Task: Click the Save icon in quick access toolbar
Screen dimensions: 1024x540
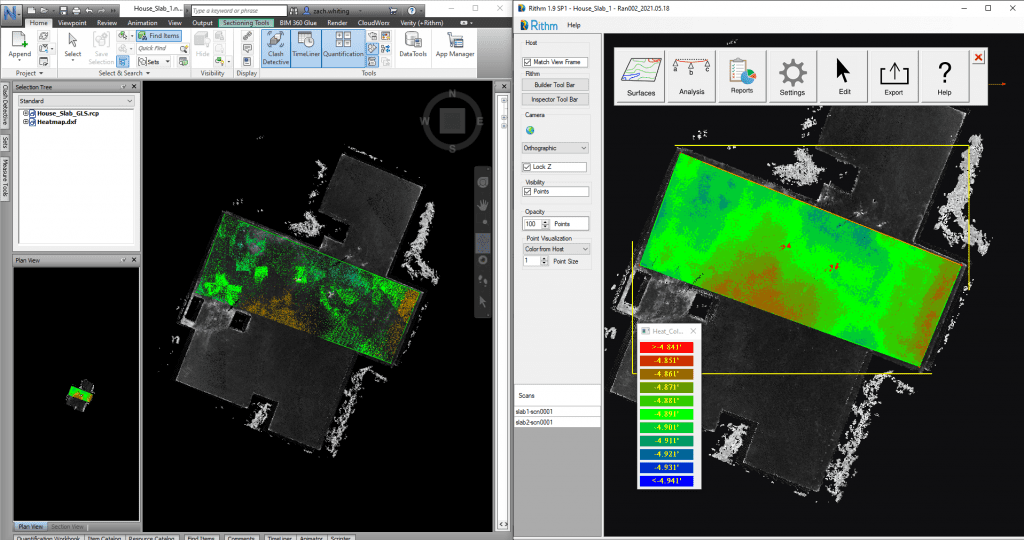Action: (x=63, y=10)
